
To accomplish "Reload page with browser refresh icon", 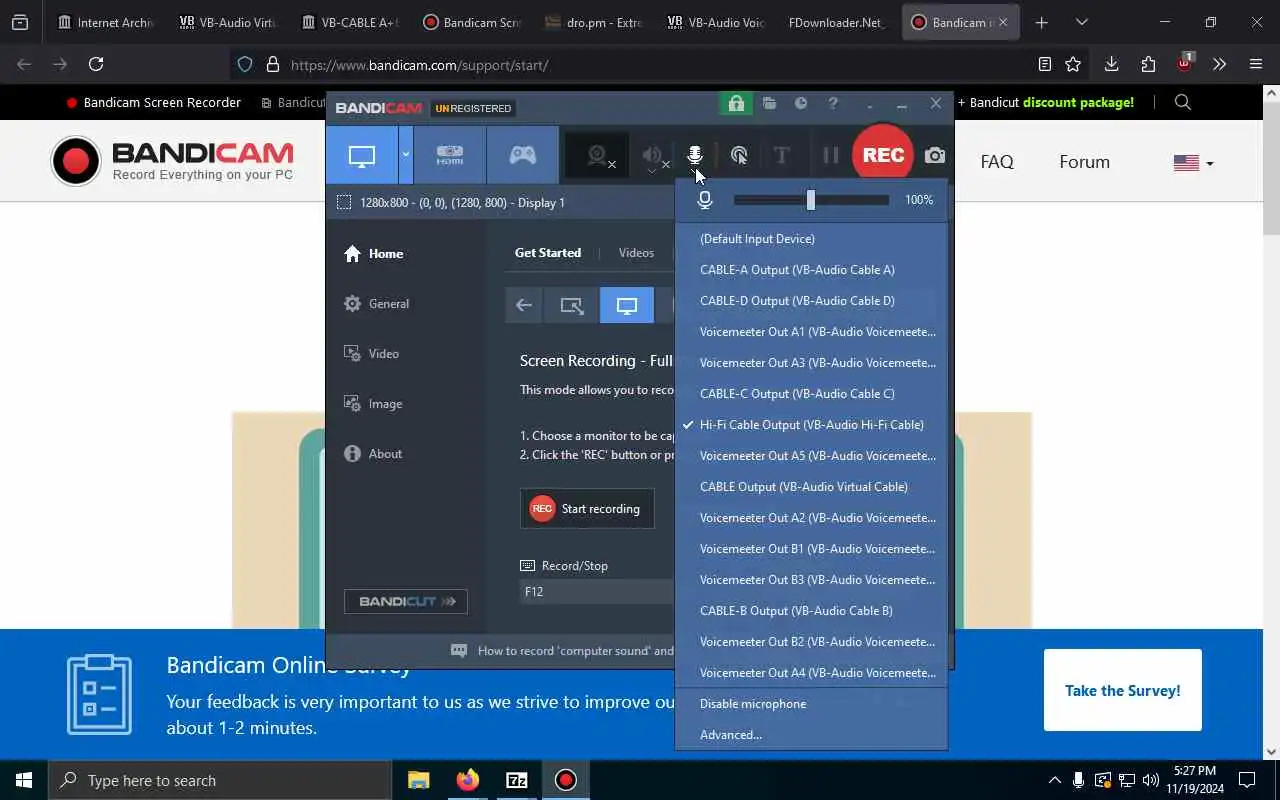I will pos(96,64).
